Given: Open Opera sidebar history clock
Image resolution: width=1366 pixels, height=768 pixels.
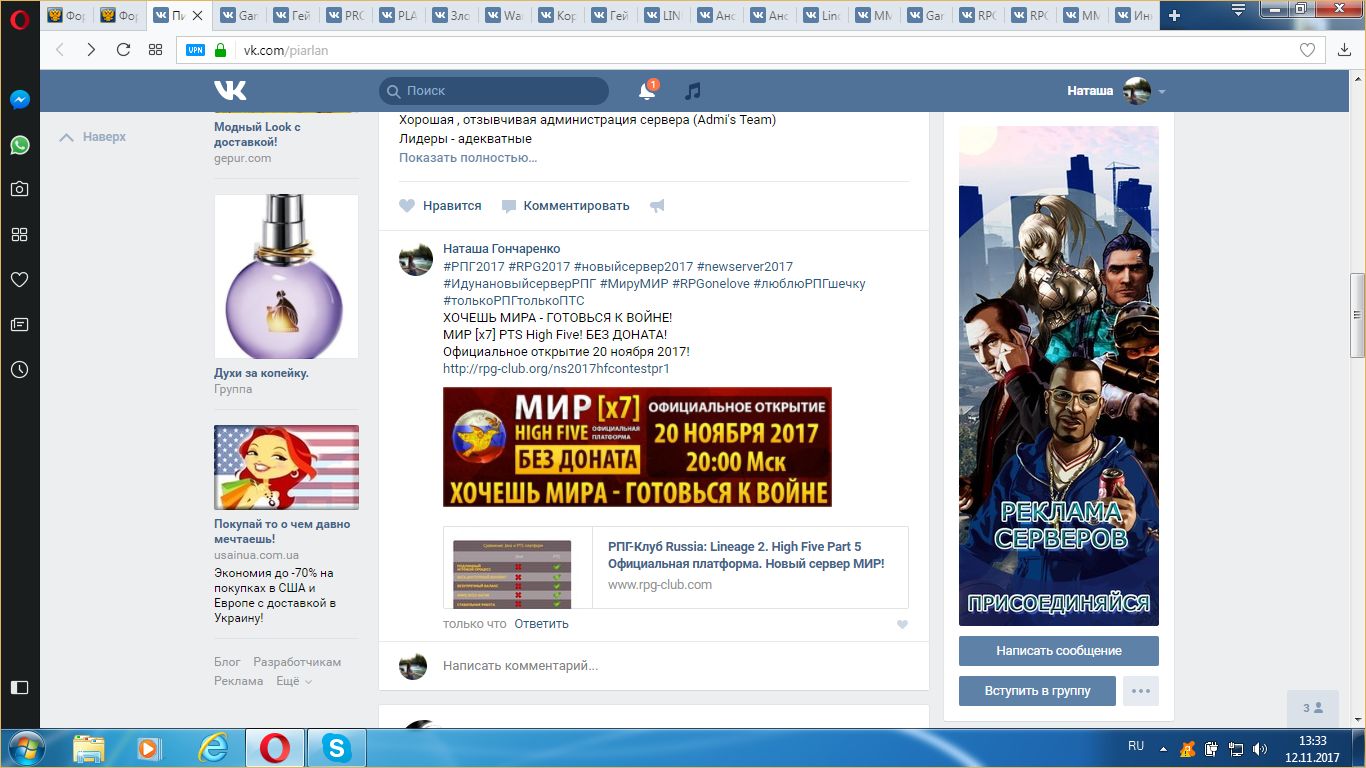Looking at the screenshot, I should point(19,369).
